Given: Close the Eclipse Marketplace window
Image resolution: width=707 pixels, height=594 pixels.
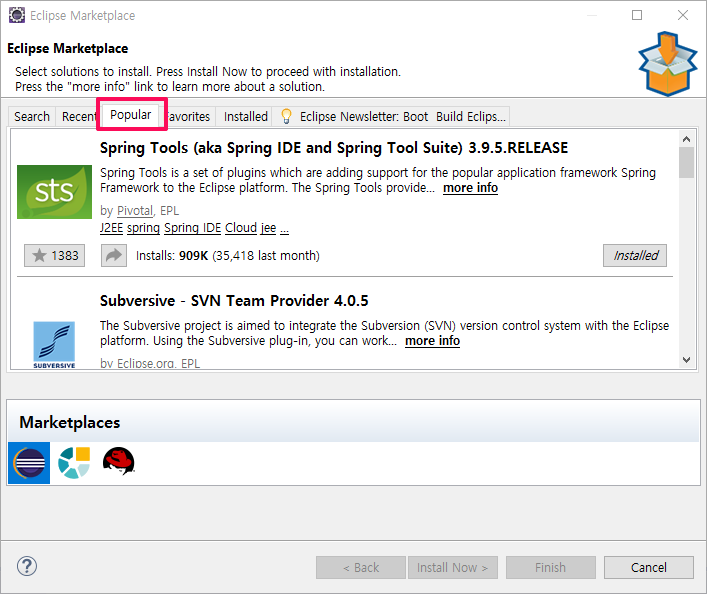Looking at the screenshot, I should (683, 15).
